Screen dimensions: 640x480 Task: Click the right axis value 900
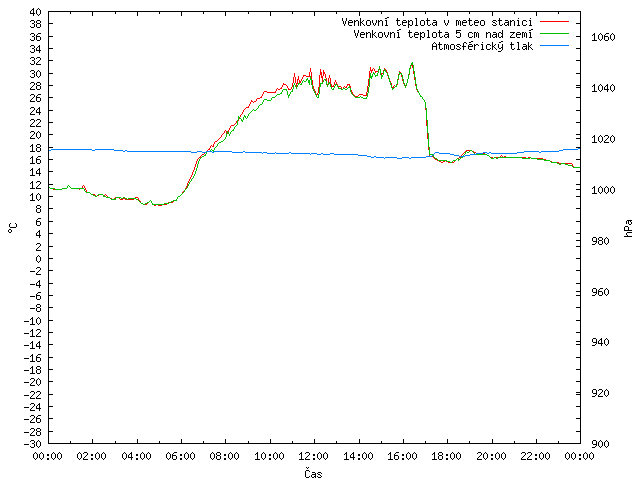600,444
